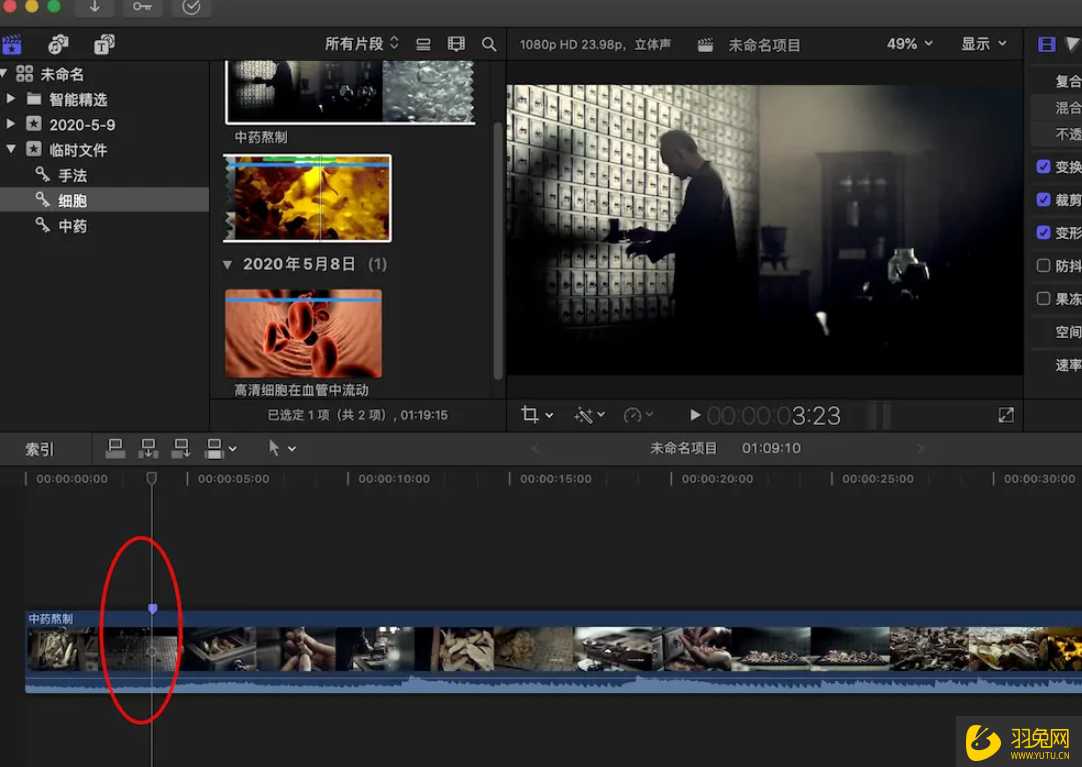This screenshot has height=767, width=1082.
Task: Open the titles and generators panel icon
Action: pos(104,44)
